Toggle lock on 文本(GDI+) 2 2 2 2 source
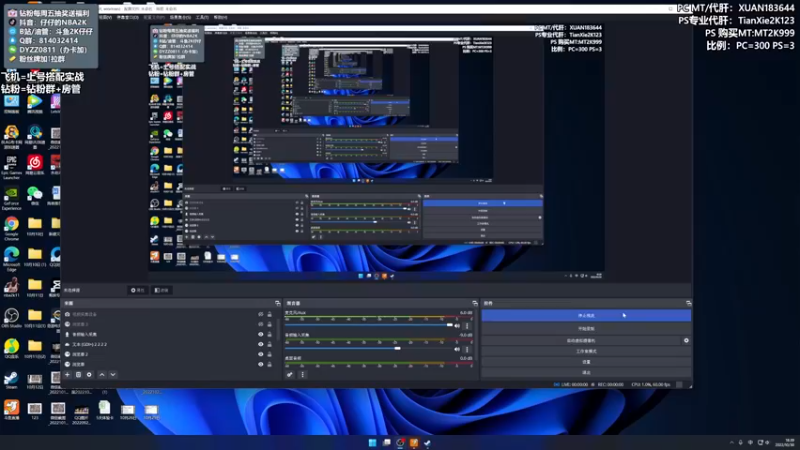 [x=269, y=344]
